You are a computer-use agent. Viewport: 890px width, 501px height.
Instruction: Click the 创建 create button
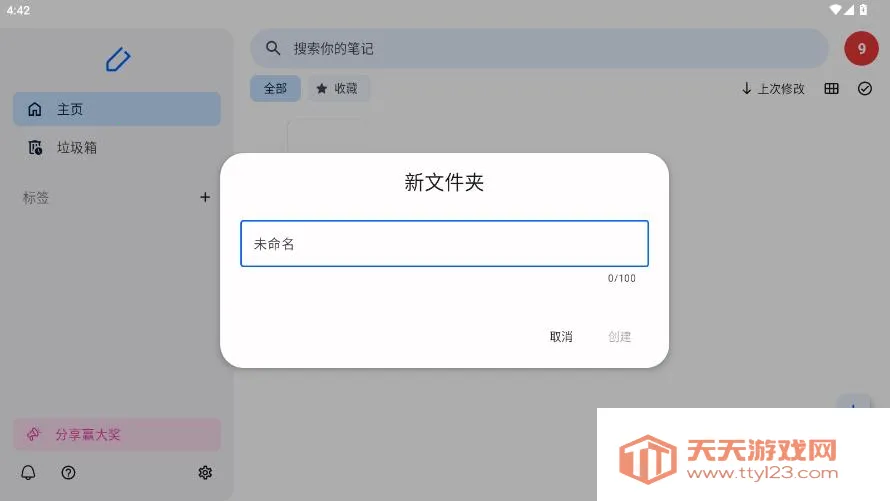(619, 336)
